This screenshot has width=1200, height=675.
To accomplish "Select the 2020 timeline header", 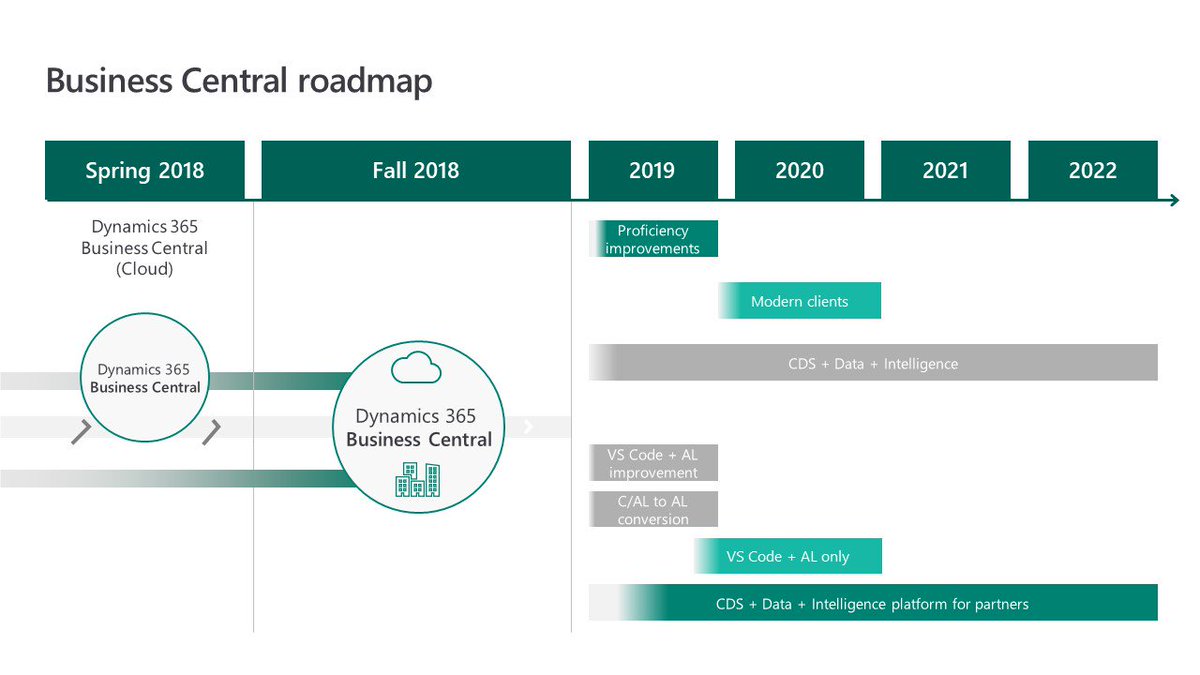I will (799, 170).
